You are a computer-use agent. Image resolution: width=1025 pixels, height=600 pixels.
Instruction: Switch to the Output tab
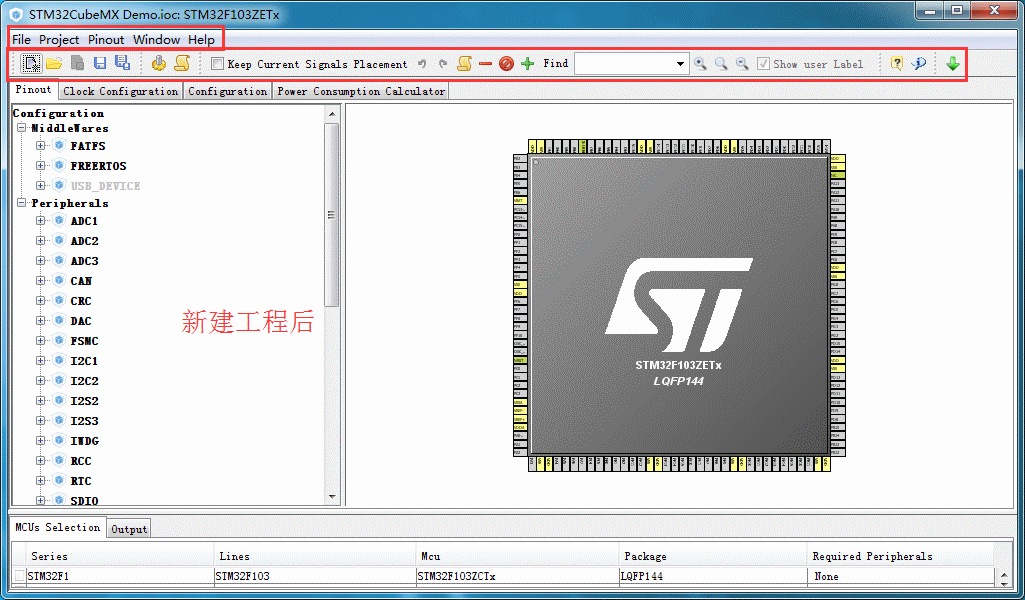point(129,529)
